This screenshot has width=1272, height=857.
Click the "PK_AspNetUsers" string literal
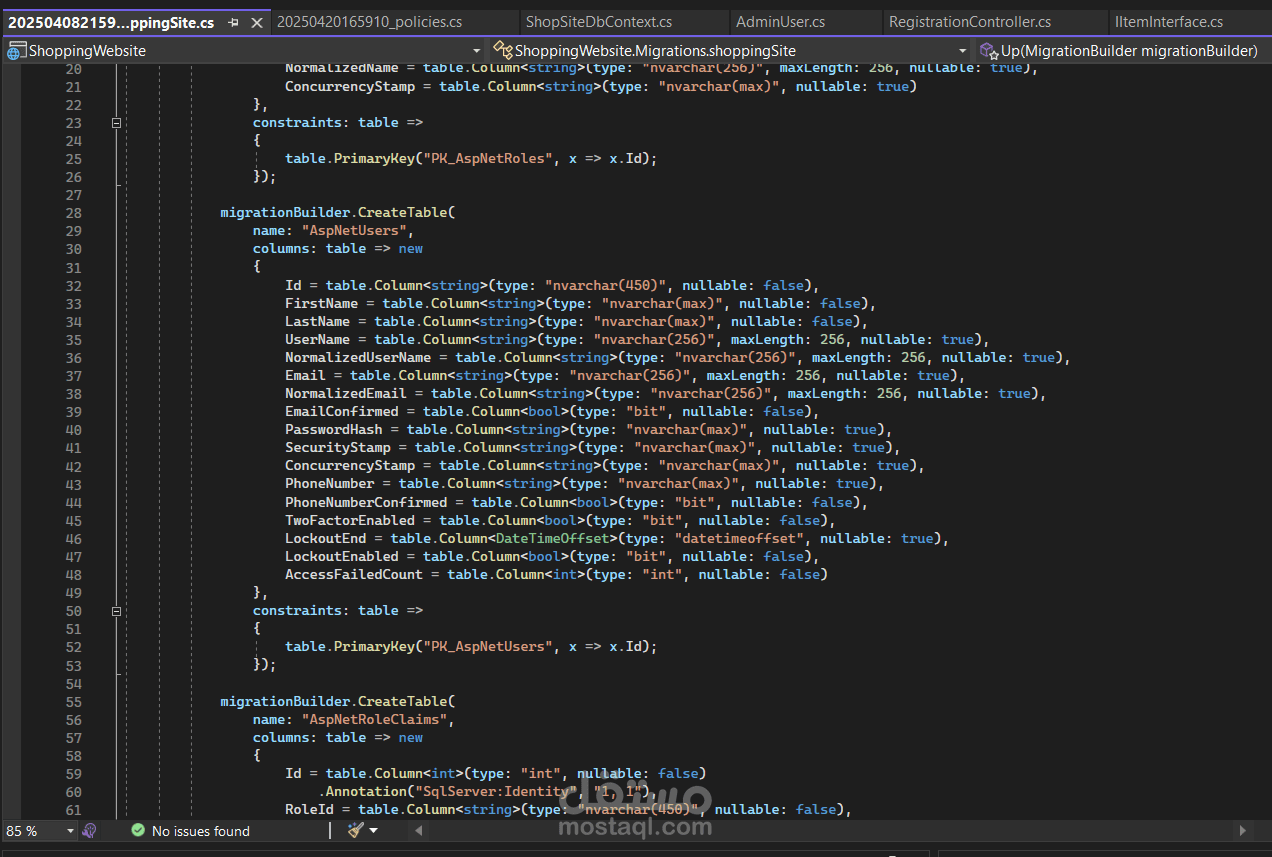(489, 646)
